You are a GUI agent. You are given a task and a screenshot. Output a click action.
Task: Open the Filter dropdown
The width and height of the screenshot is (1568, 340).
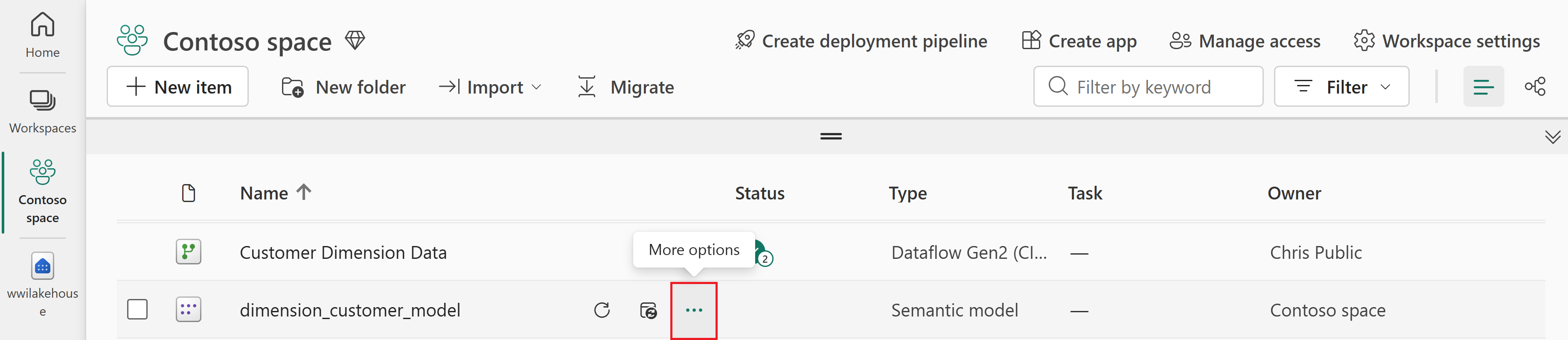click(x=1341, y=87)
